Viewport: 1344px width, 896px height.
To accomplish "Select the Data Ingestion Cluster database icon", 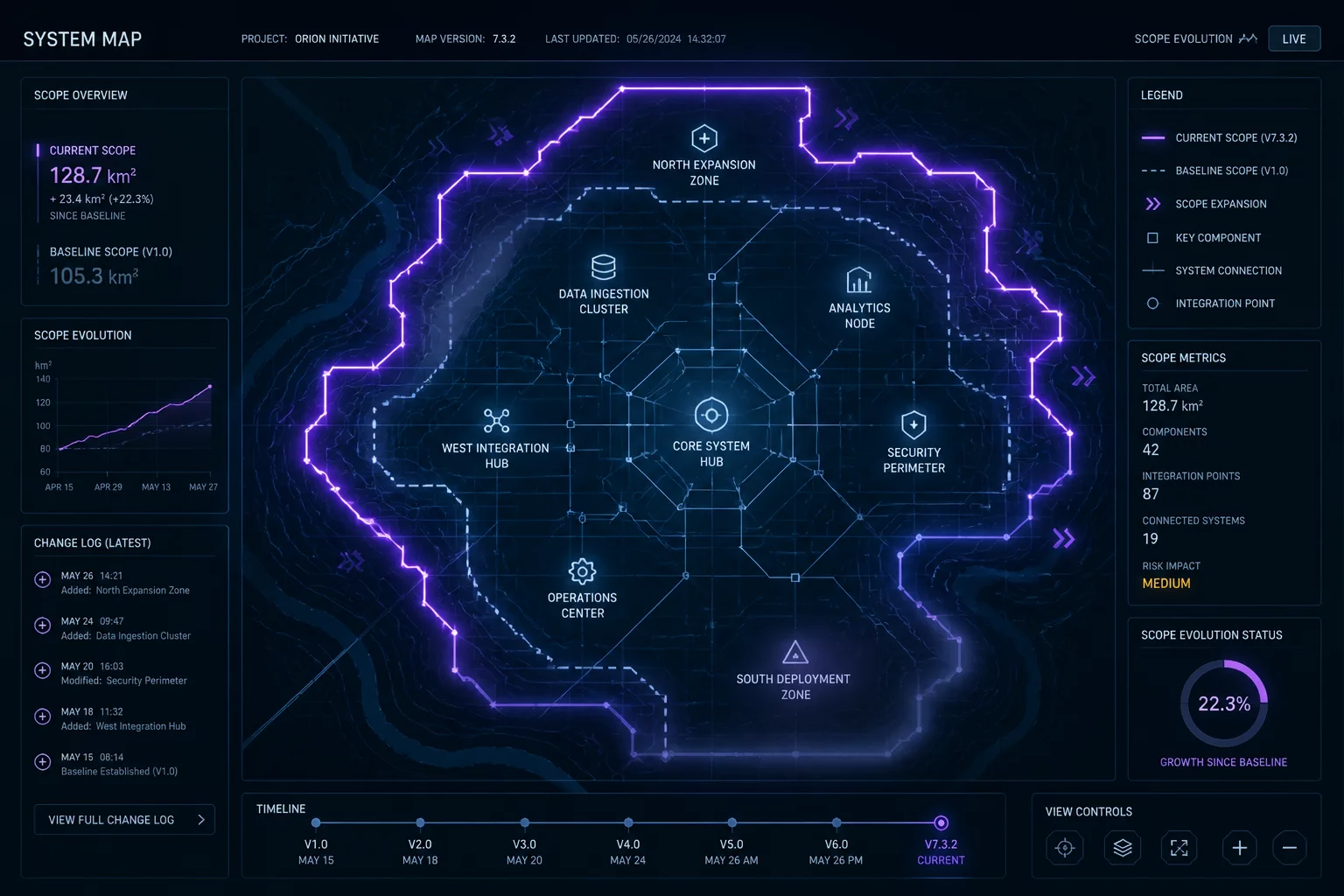I will tap(604, 267).
